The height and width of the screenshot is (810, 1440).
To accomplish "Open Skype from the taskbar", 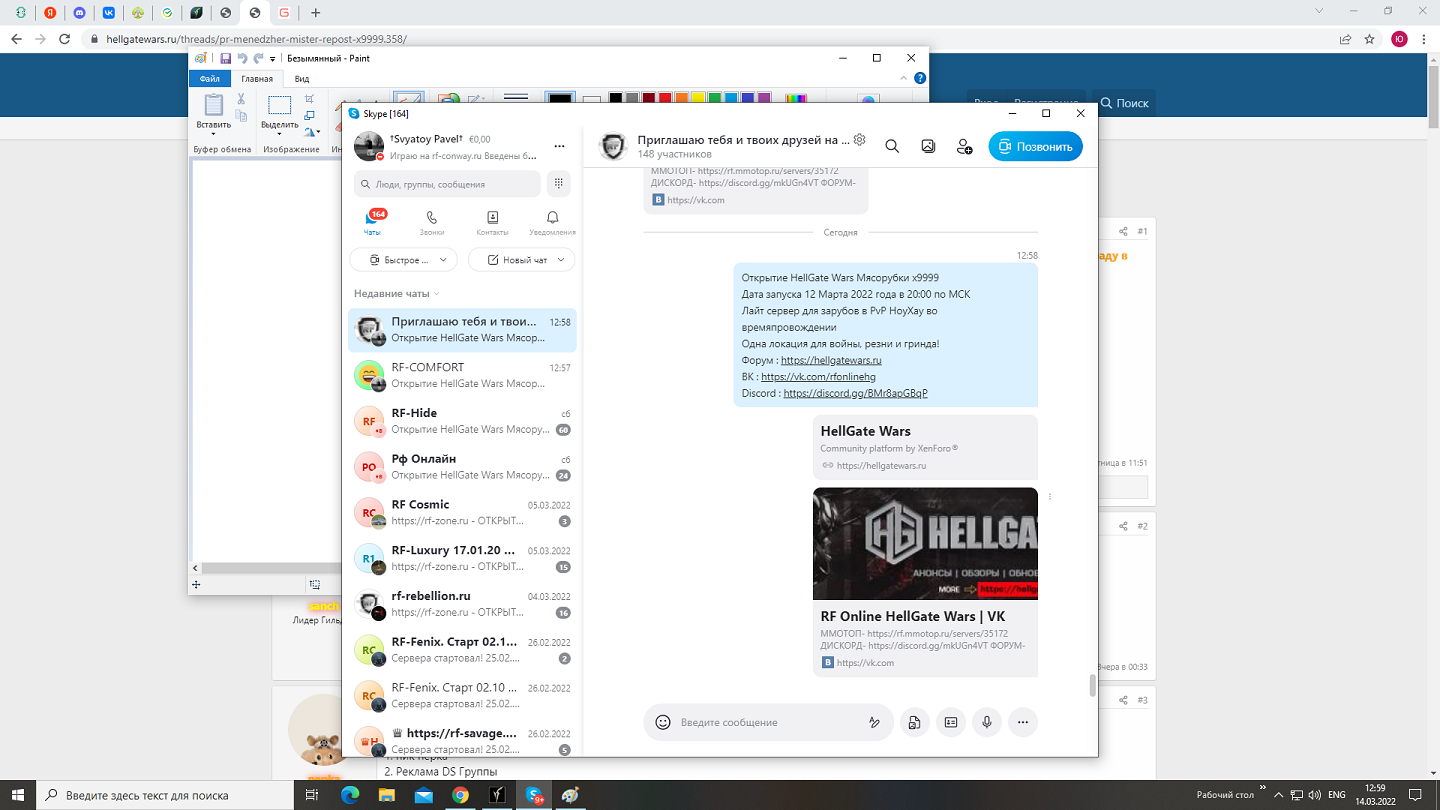I will click(x=535, y=795).
